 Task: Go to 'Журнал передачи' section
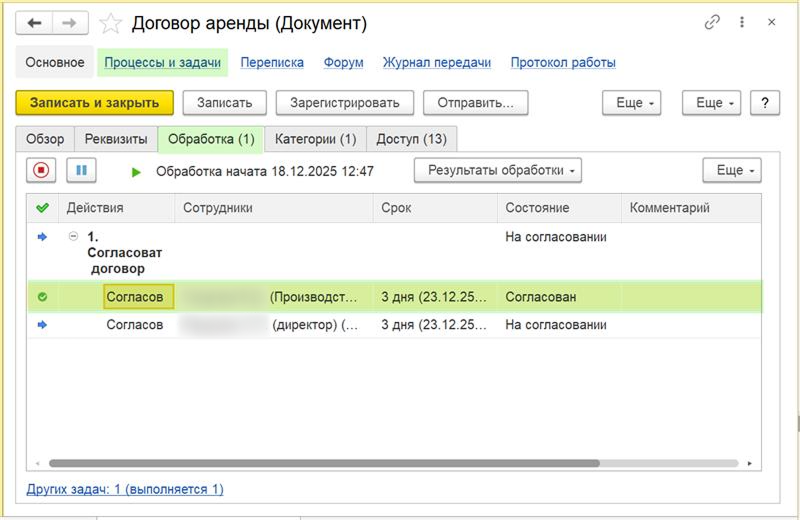click(x=437, y=62)
